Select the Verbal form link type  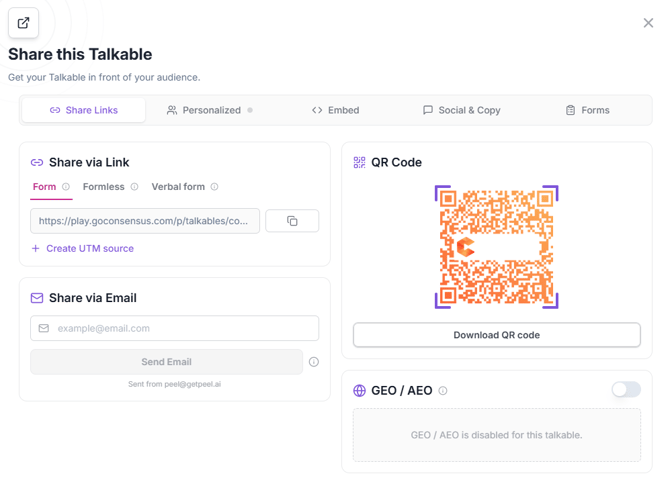click(178, 187)
